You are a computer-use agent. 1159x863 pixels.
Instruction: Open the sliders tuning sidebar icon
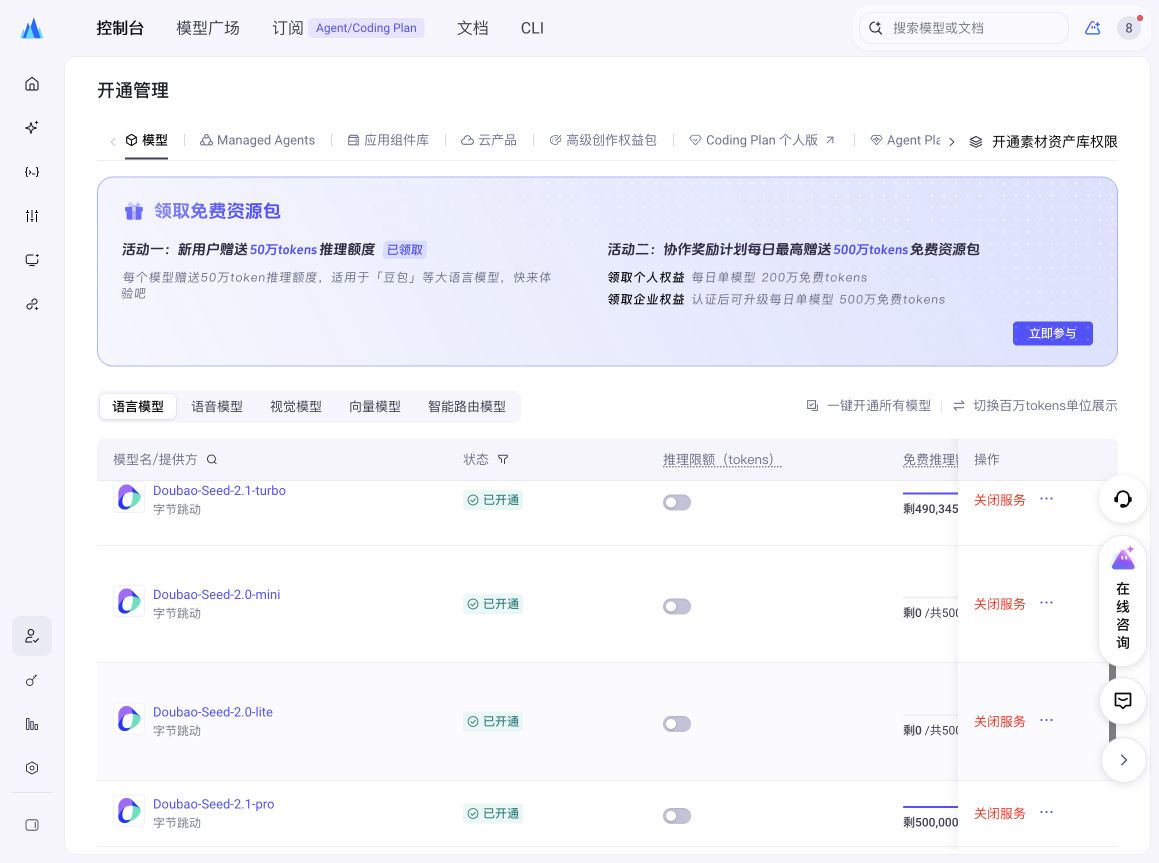pyautogui.click(x=32, y=216)
